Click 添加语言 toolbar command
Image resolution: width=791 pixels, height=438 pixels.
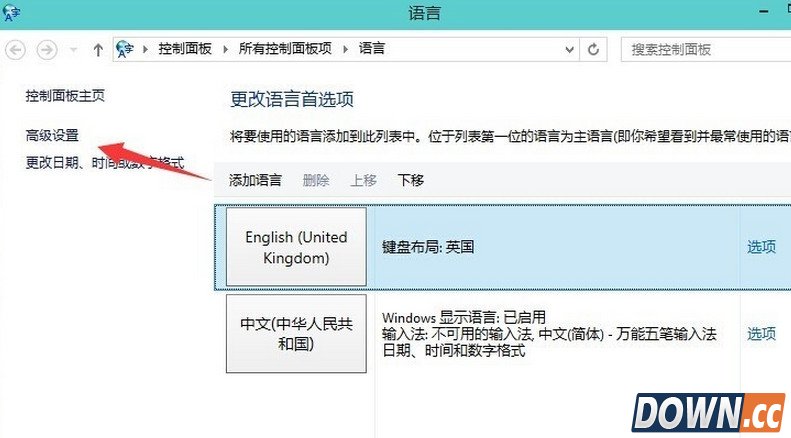click(x=255, y=180)
